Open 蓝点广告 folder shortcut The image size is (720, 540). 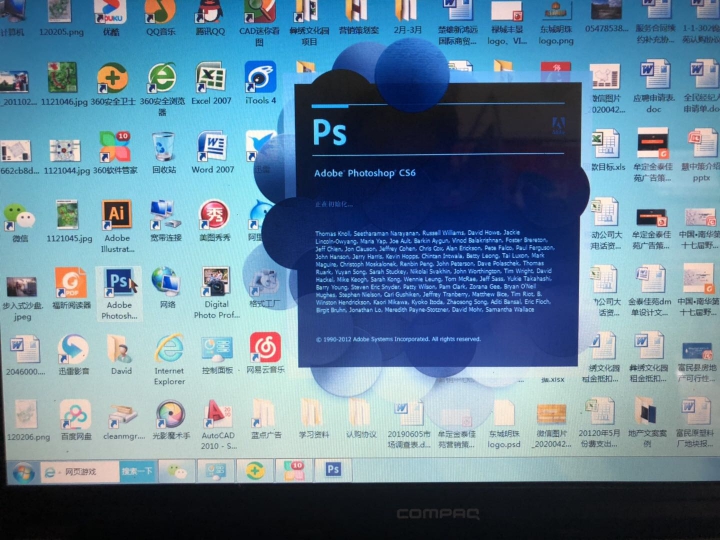coord(265,418)
